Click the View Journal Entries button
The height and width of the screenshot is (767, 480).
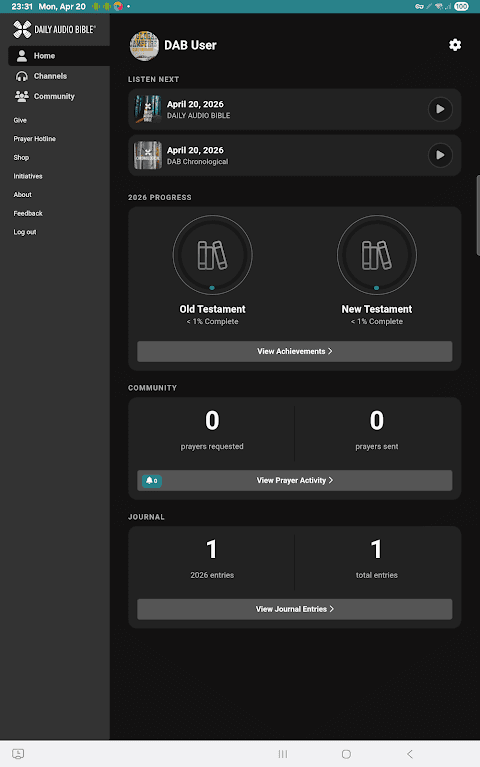[x=295, y=609]
